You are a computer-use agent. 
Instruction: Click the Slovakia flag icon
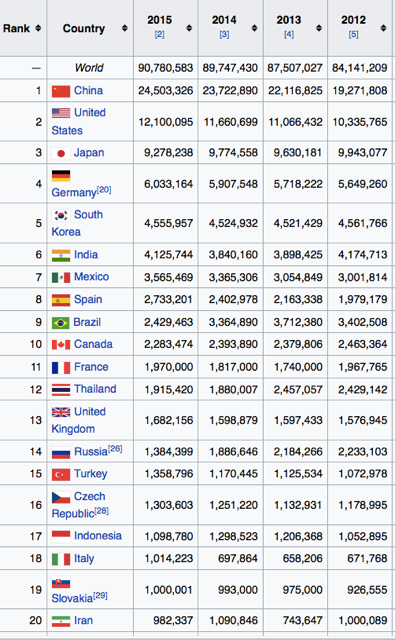coord(61,582)
